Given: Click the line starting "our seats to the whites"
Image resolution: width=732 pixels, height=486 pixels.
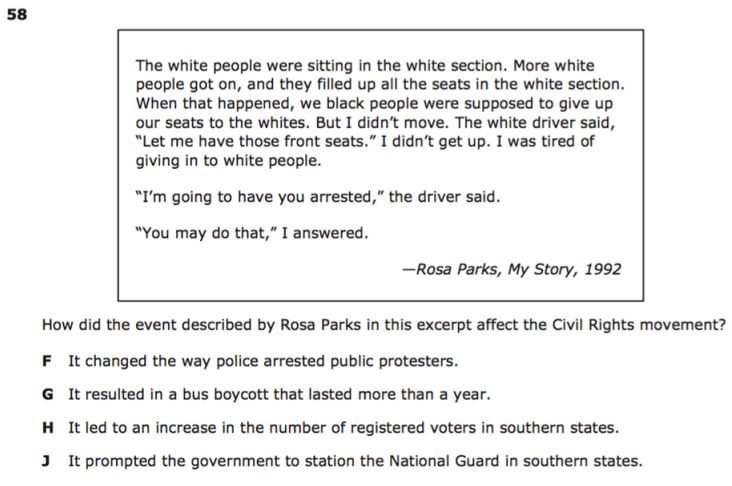Looking at the screenshot, I should (x=375, y=123).
